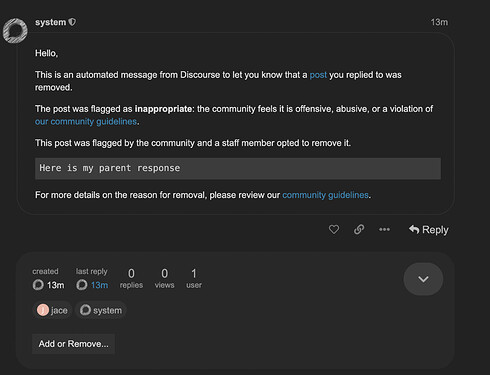
Task: Click the 0 views counter
Action: pyautogui.click(x=164, y=278)
